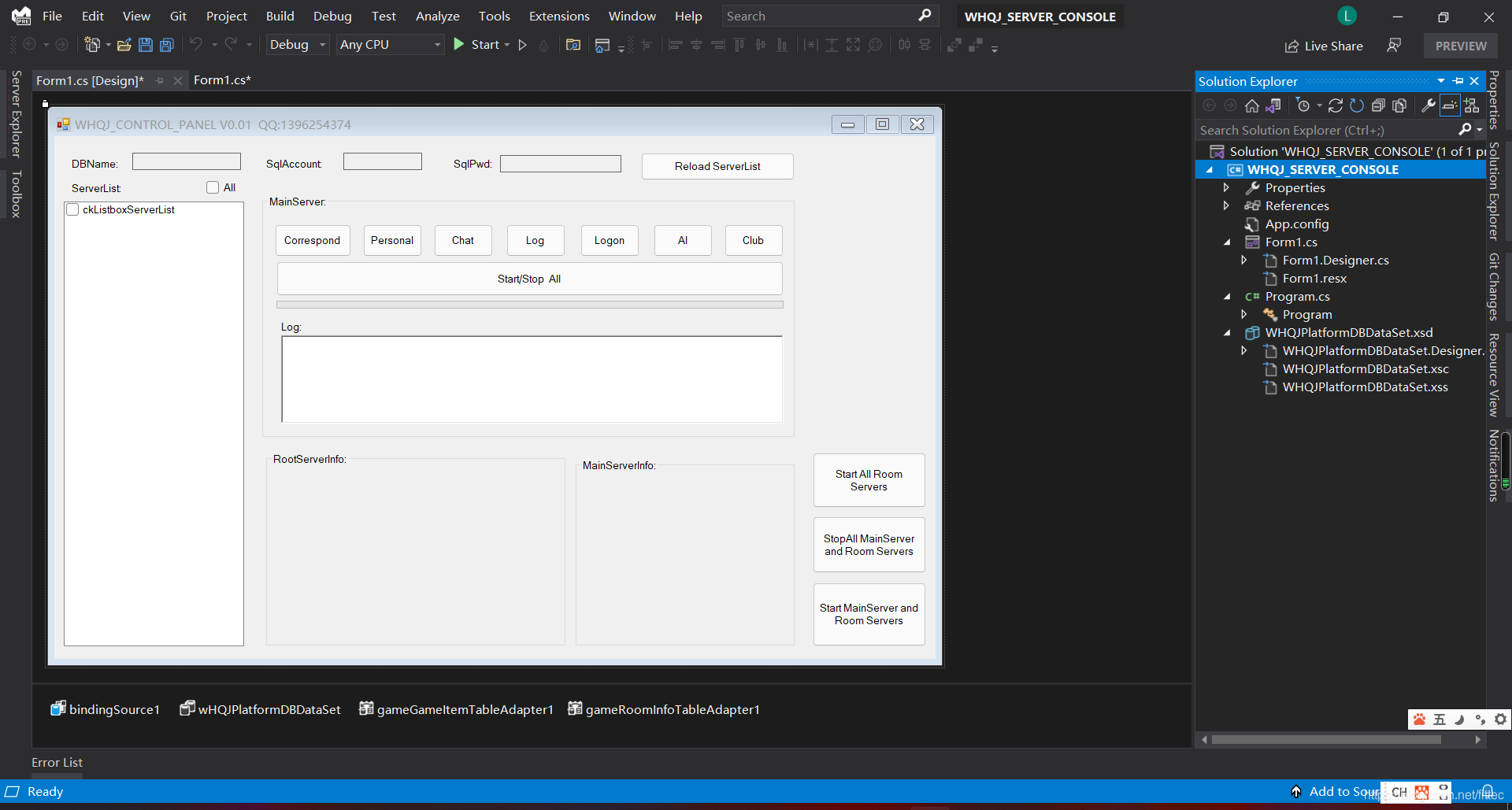
Task: Pin the Solution Explorer panel
Action: click(x=1458, y=81)
